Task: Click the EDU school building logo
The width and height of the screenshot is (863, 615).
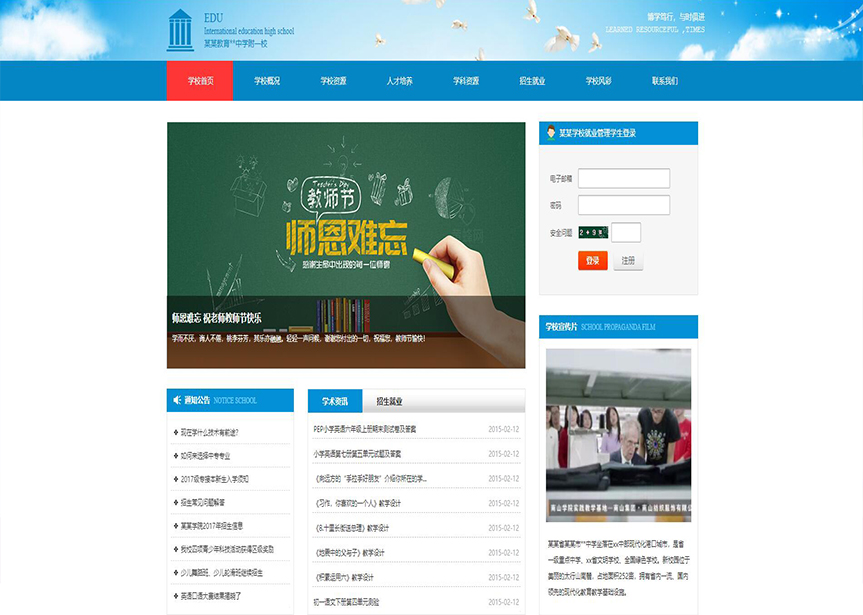Action: [x=180, y=30]
